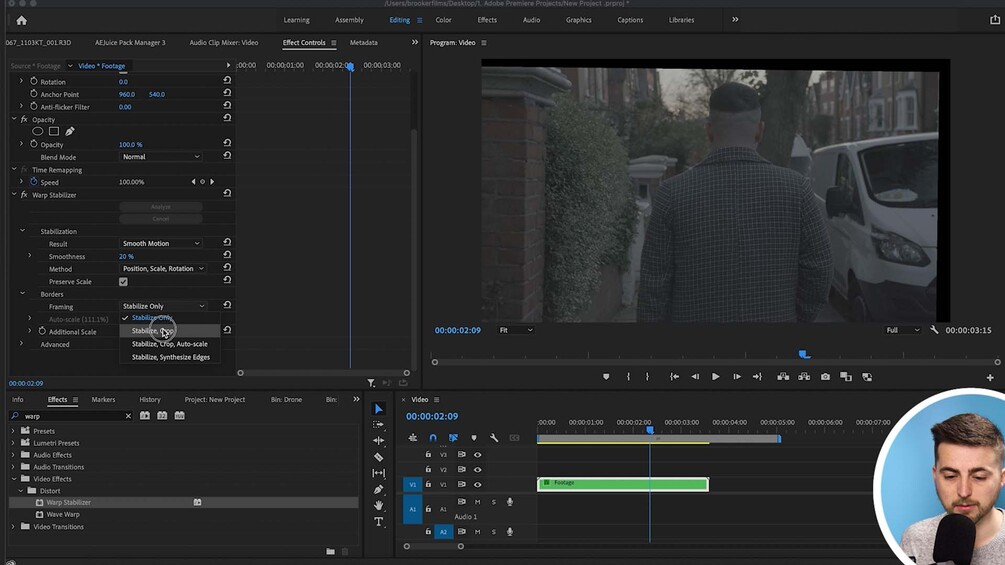Screen dimensions: 1005x565
Task: Go to the Home screen icon
Action: [21, 20]
